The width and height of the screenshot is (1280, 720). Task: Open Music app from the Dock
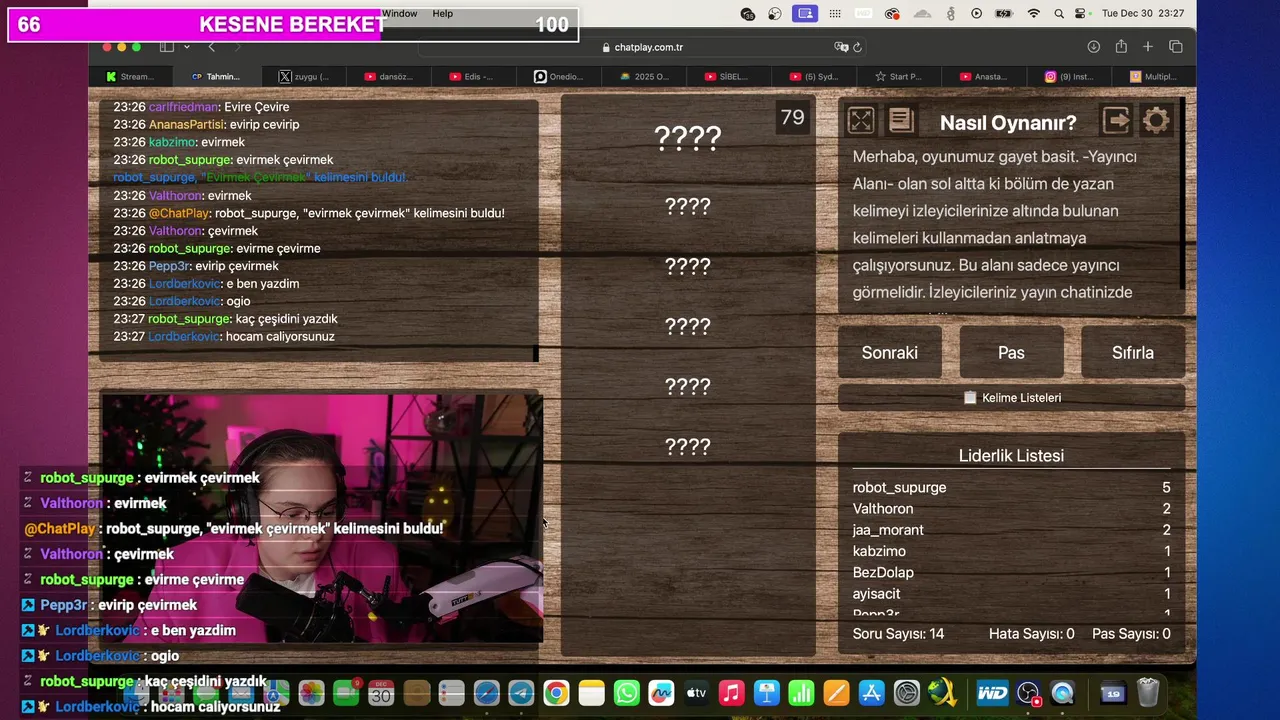point(732,693)
